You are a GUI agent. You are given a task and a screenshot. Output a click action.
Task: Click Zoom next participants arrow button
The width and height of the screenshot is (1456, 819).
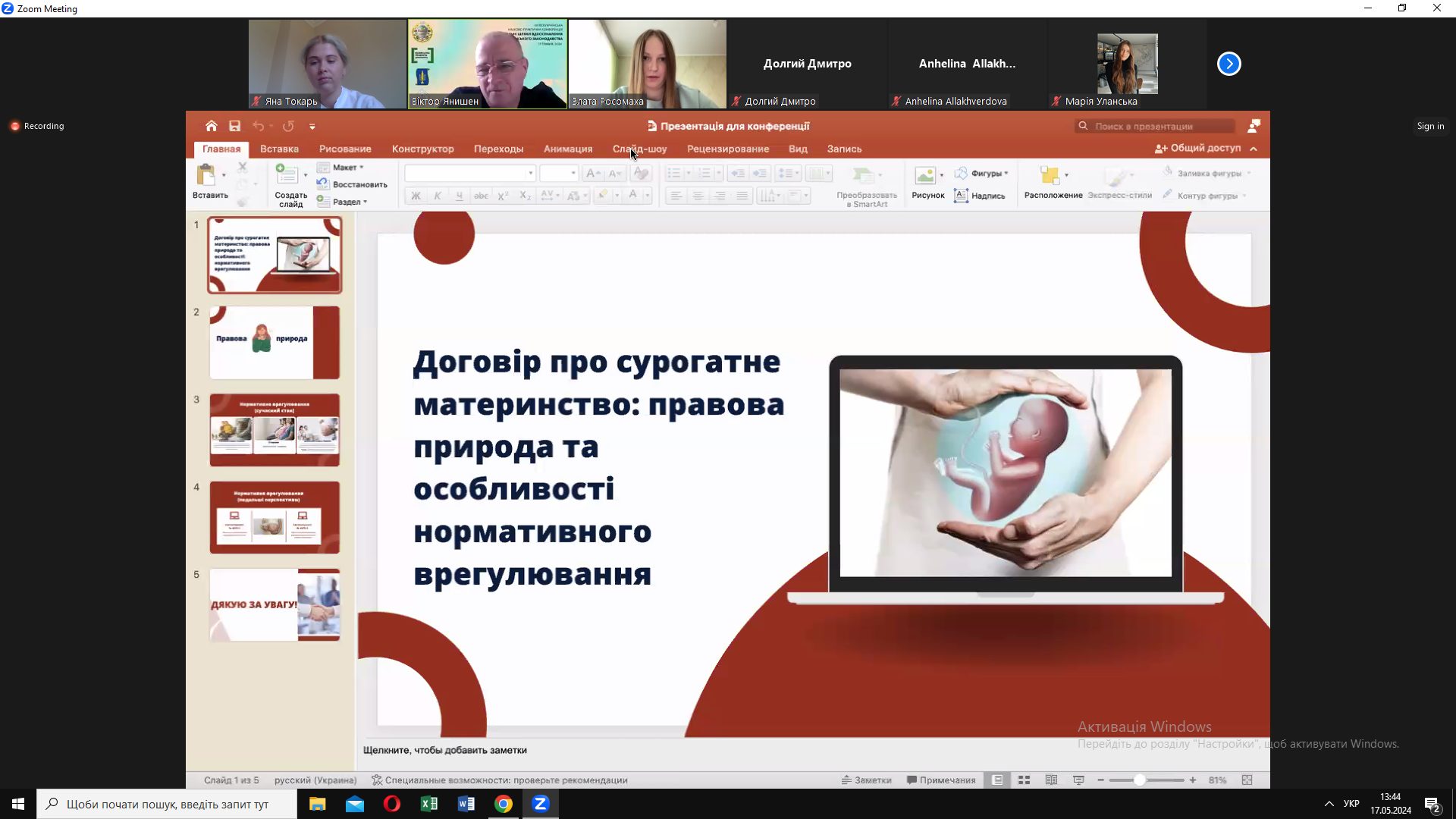(x=1228, y=64)
